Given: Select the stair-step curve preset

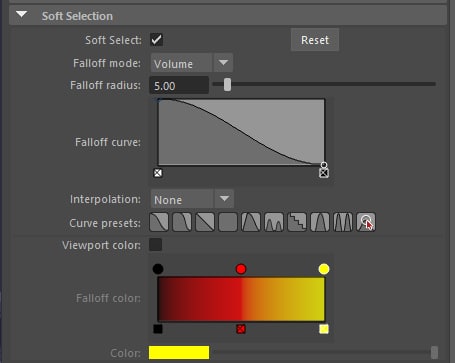Looking at the screenshot, I should 297,222.
